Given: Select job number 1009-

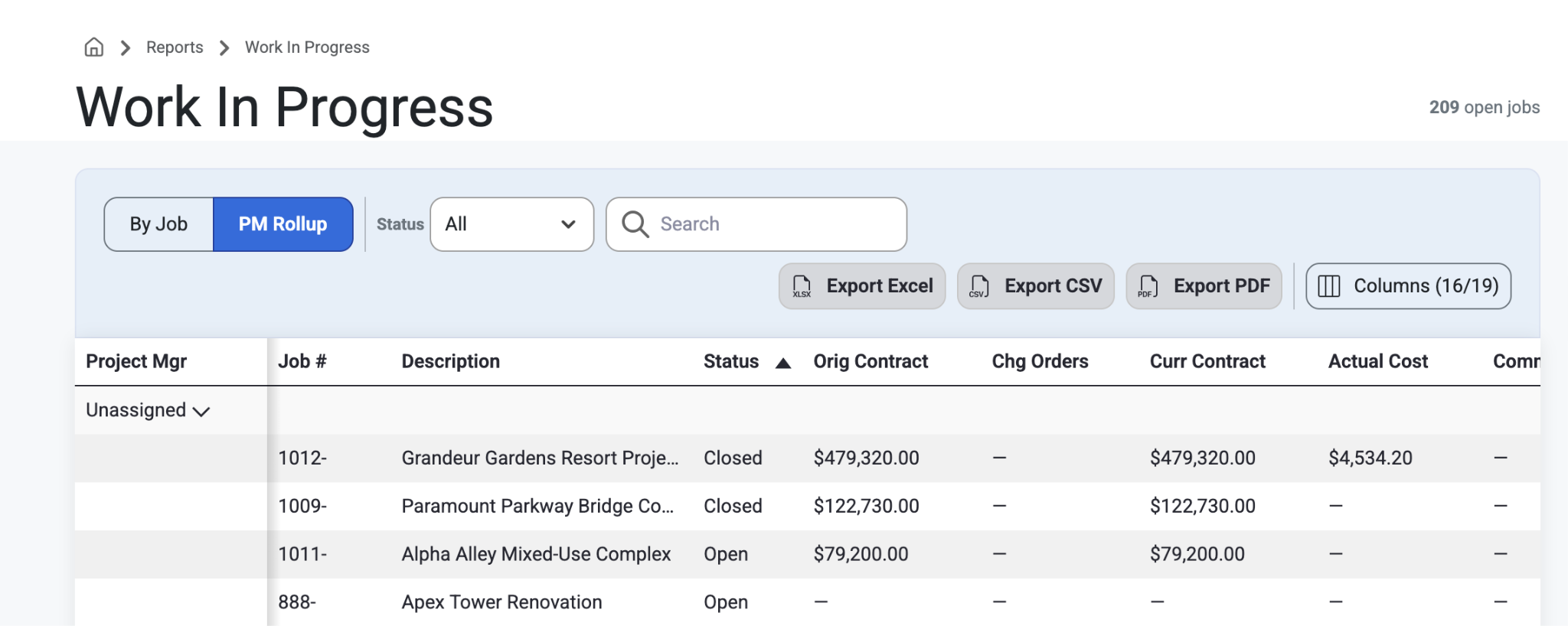Looking at the screenshot, I should [x=302, y=506].
